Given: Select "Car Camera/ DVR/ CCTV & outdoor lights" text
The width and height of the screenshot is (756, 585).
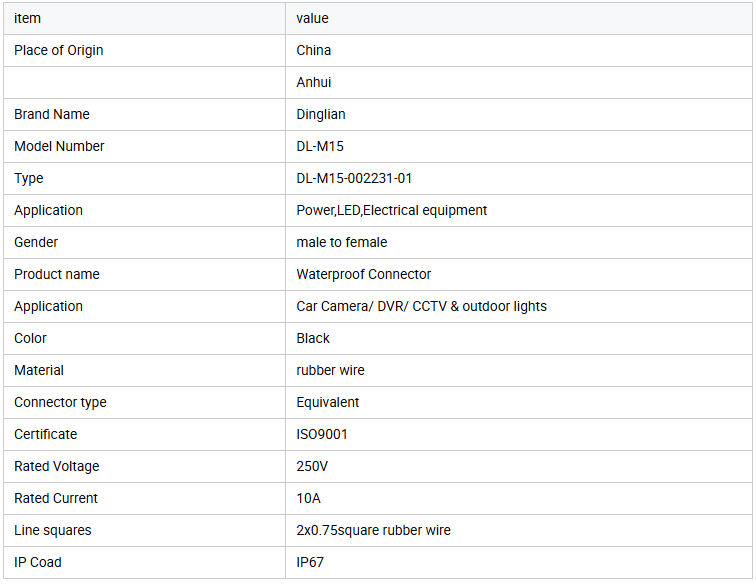Looking at the screenshot, I should point(422,306).
